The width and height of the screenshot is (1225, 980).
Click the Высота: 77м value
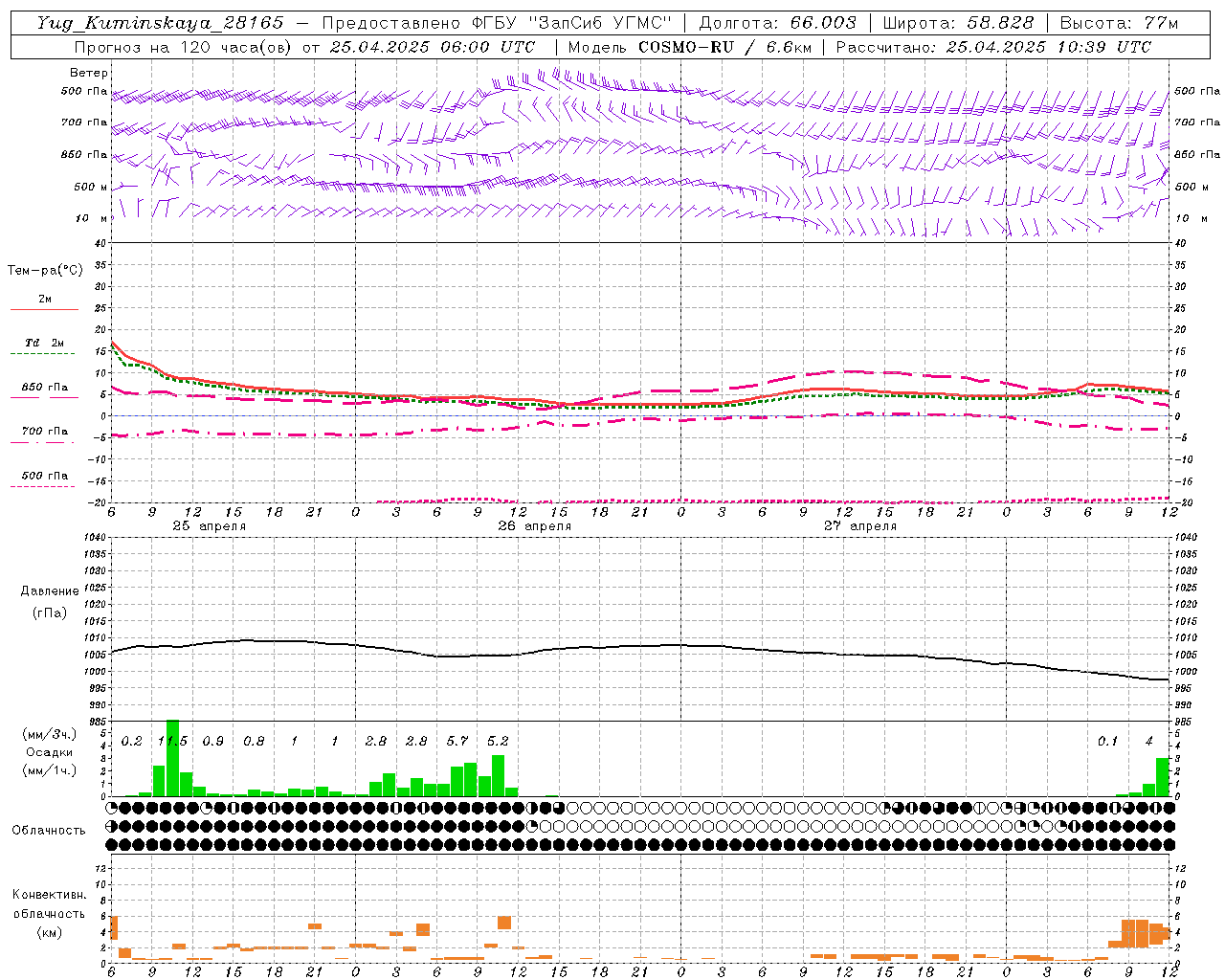(1119, 23)
